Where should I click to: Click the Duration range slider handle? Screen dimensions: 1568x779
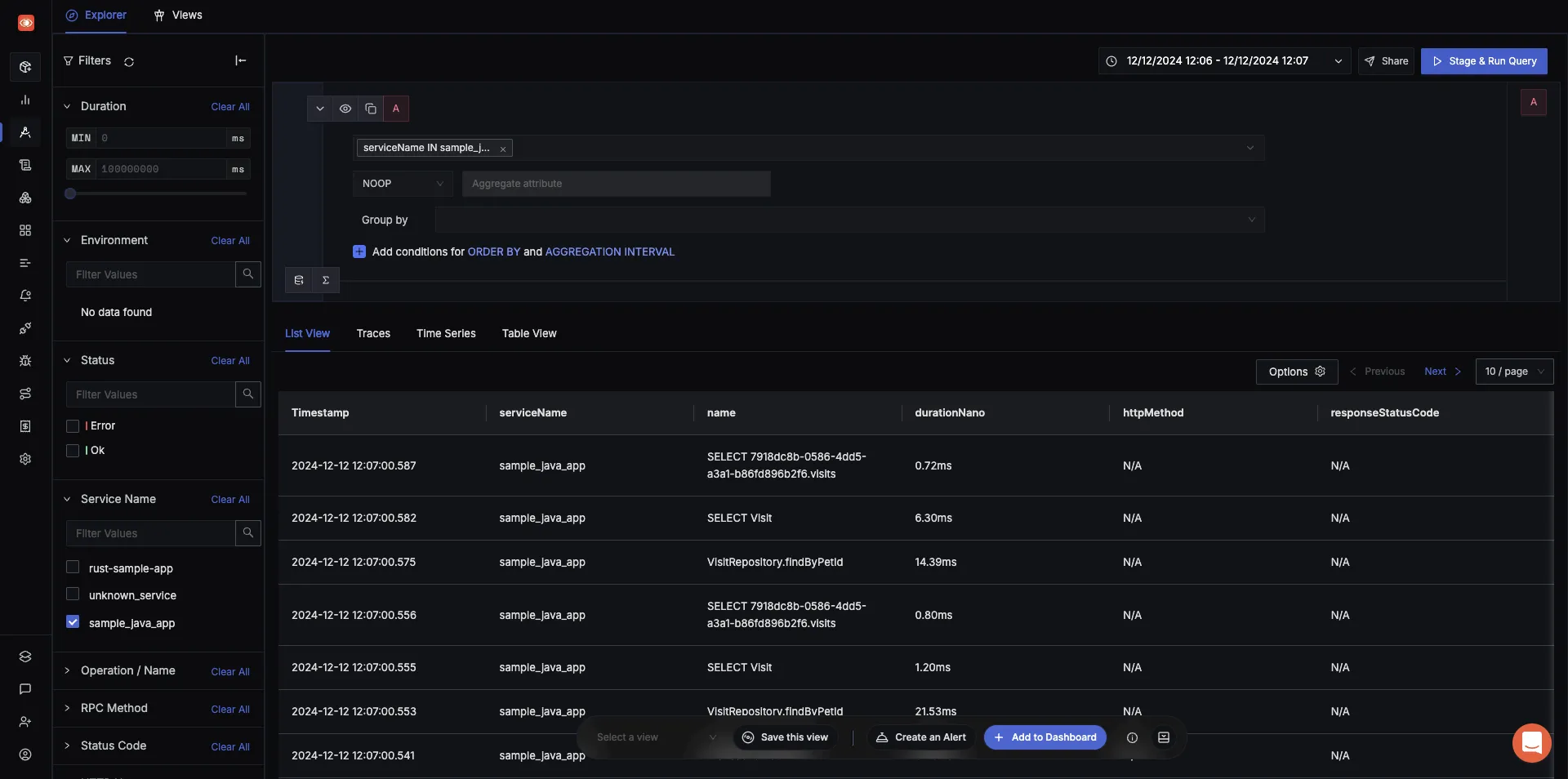(70, 194)
